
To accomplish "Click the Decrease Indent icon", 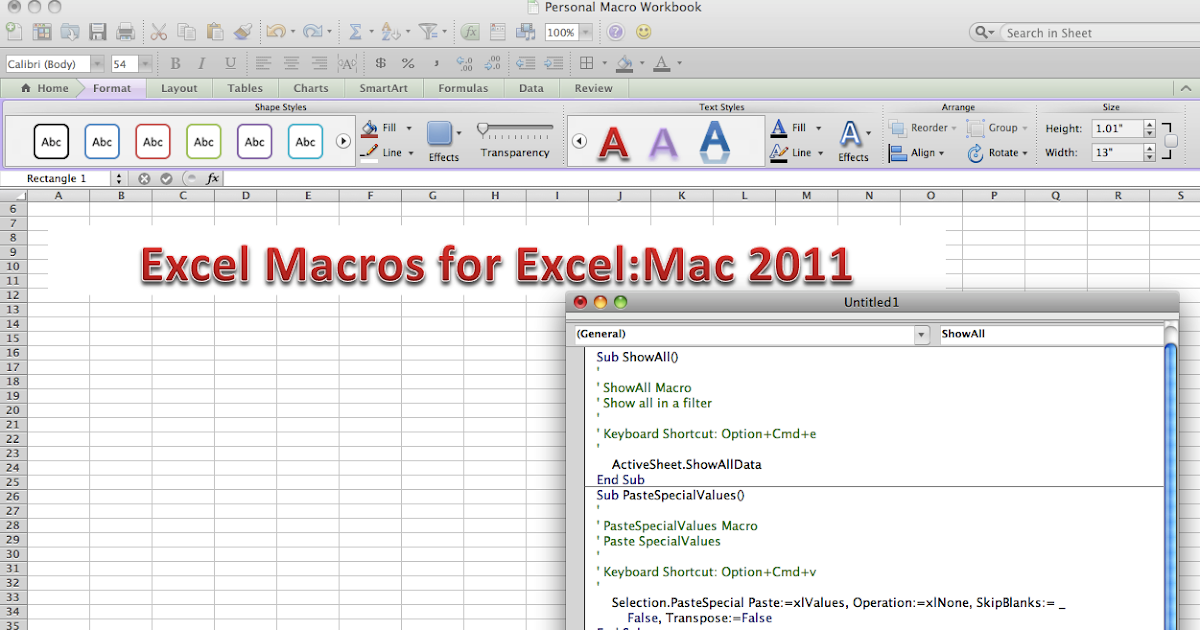I will pyautogui.click(x=525, y=63).
